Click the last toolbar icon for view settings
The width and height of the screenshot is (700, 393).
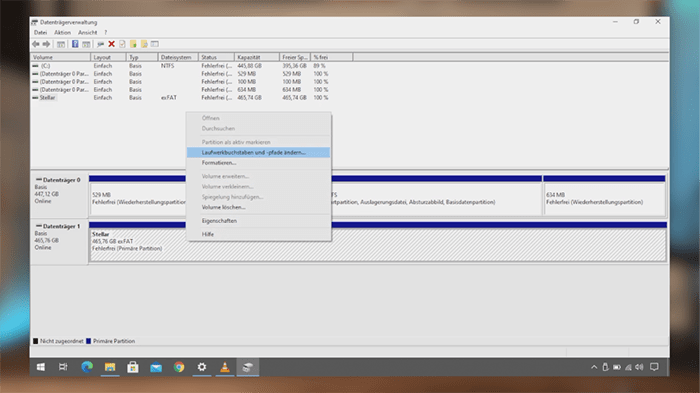[x=154, y=44]
